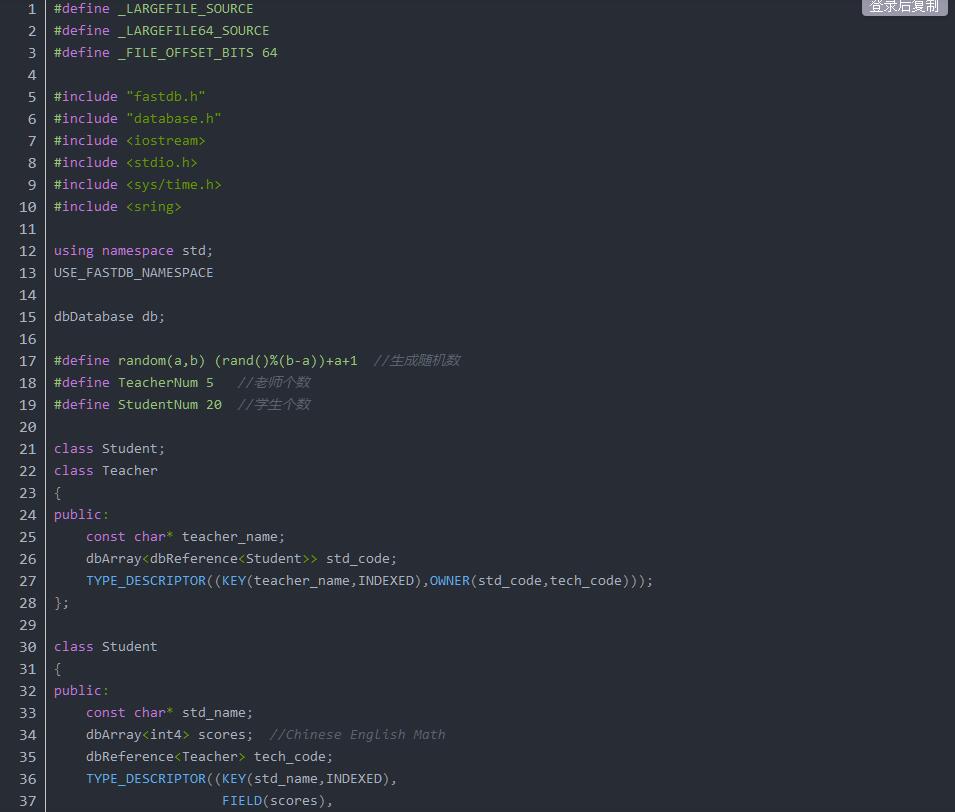Click line number 17 in the gutter

click(x=28, y=361)
